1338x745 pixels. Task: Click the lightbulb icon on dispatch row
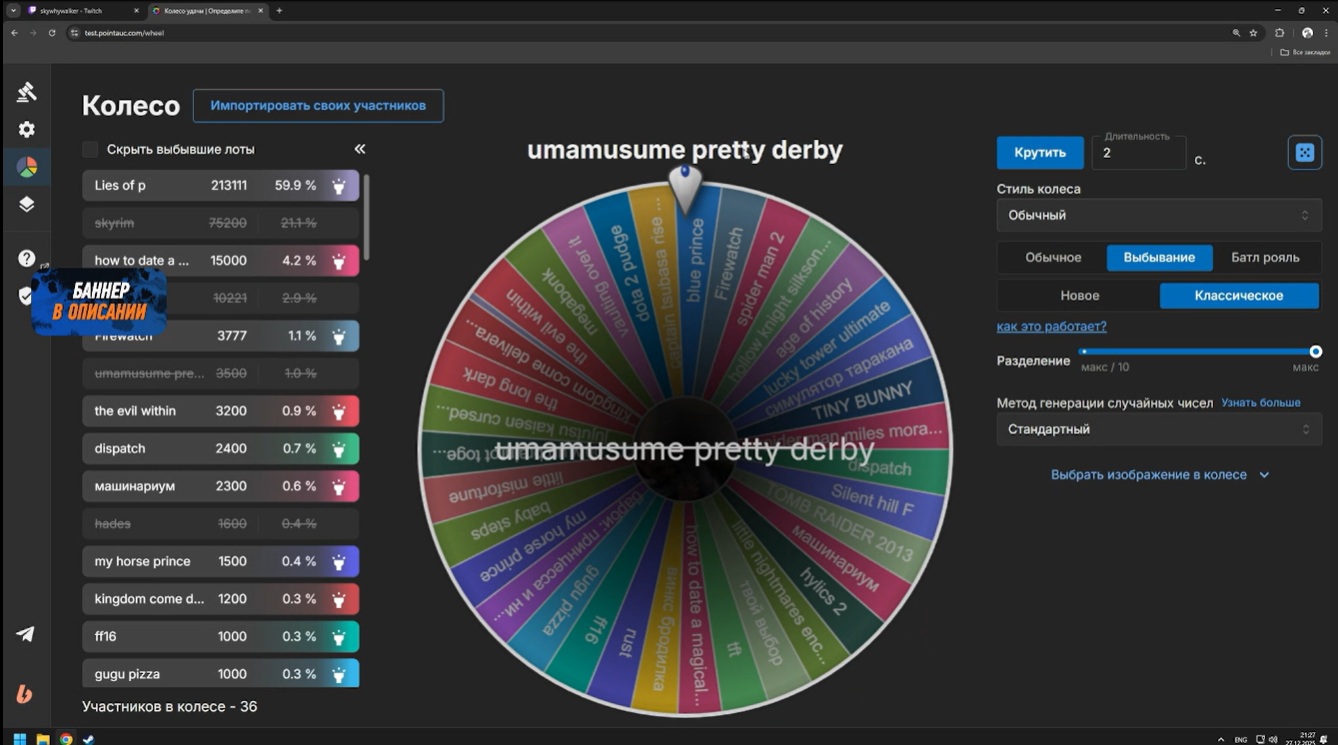tap(339, 449)
